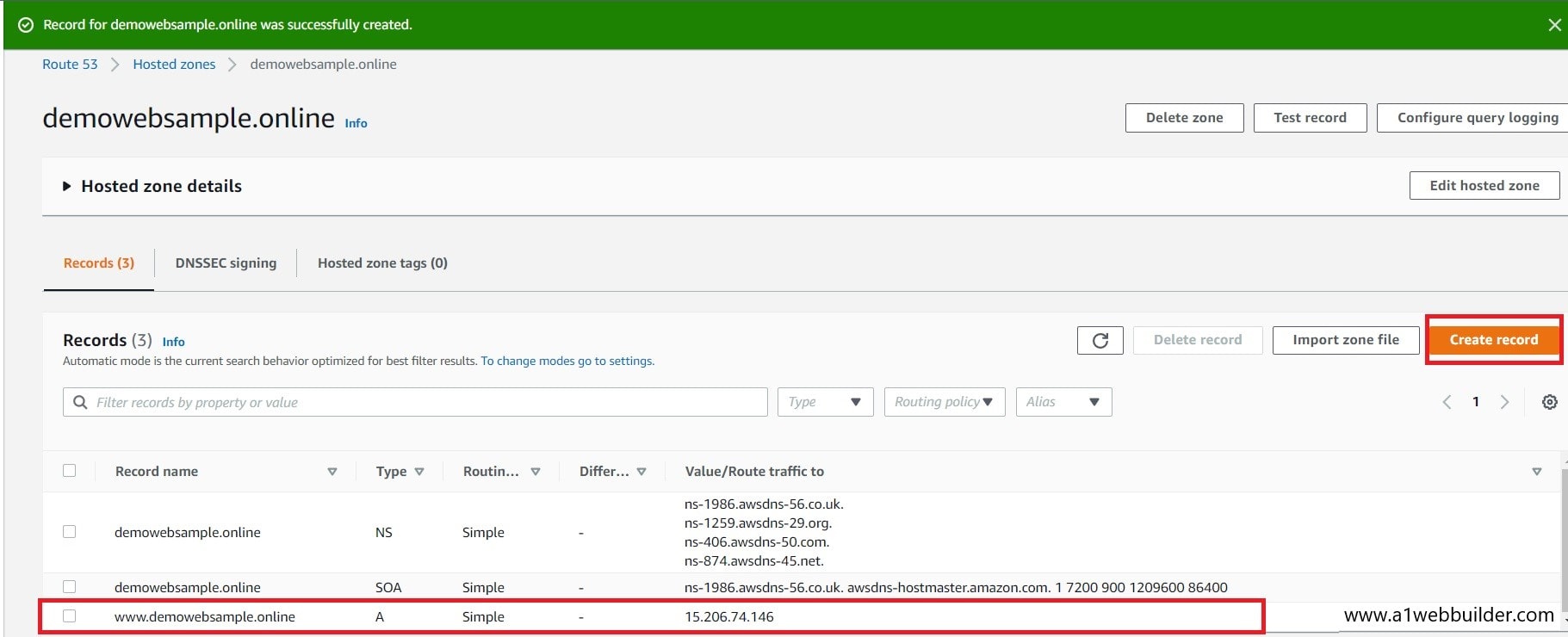Sort by Type column arrow

pos(419,472)
